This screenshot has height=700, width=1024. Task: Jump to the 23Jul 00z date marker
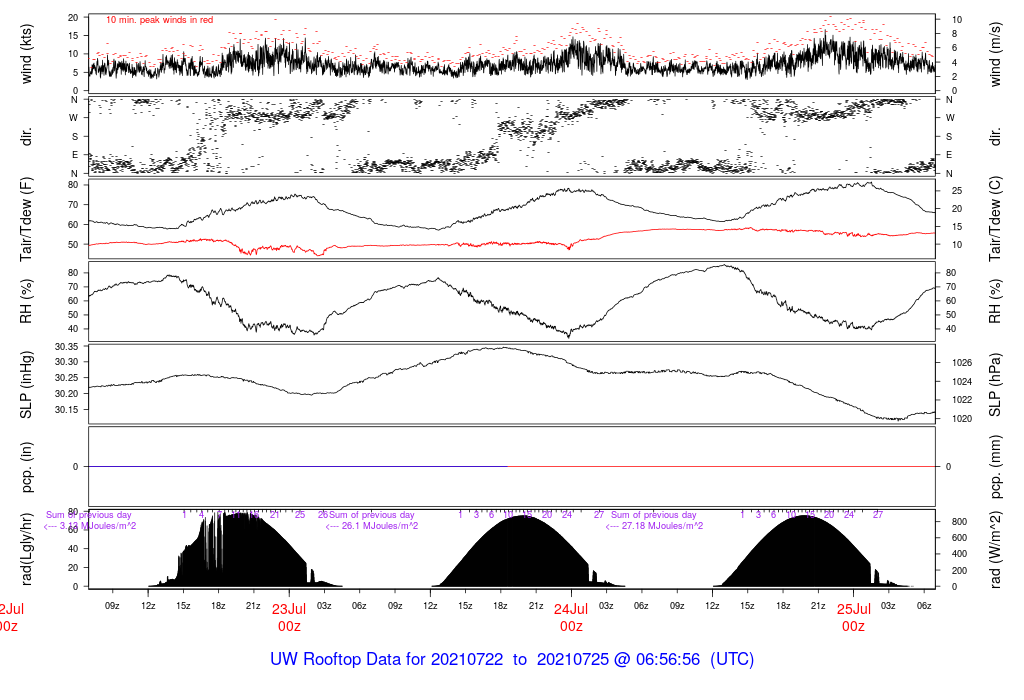(289, 616)
